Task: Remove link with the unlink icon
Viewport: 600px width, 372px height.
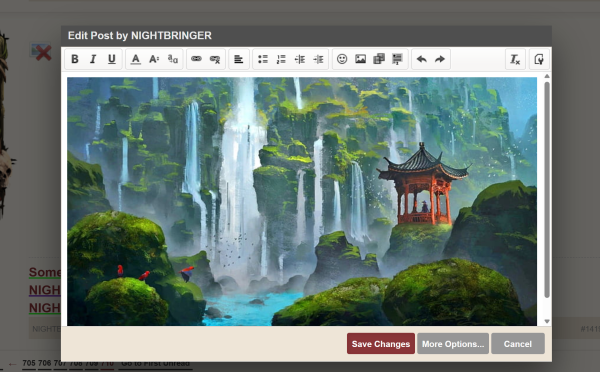Action: (x=215, y=59)
